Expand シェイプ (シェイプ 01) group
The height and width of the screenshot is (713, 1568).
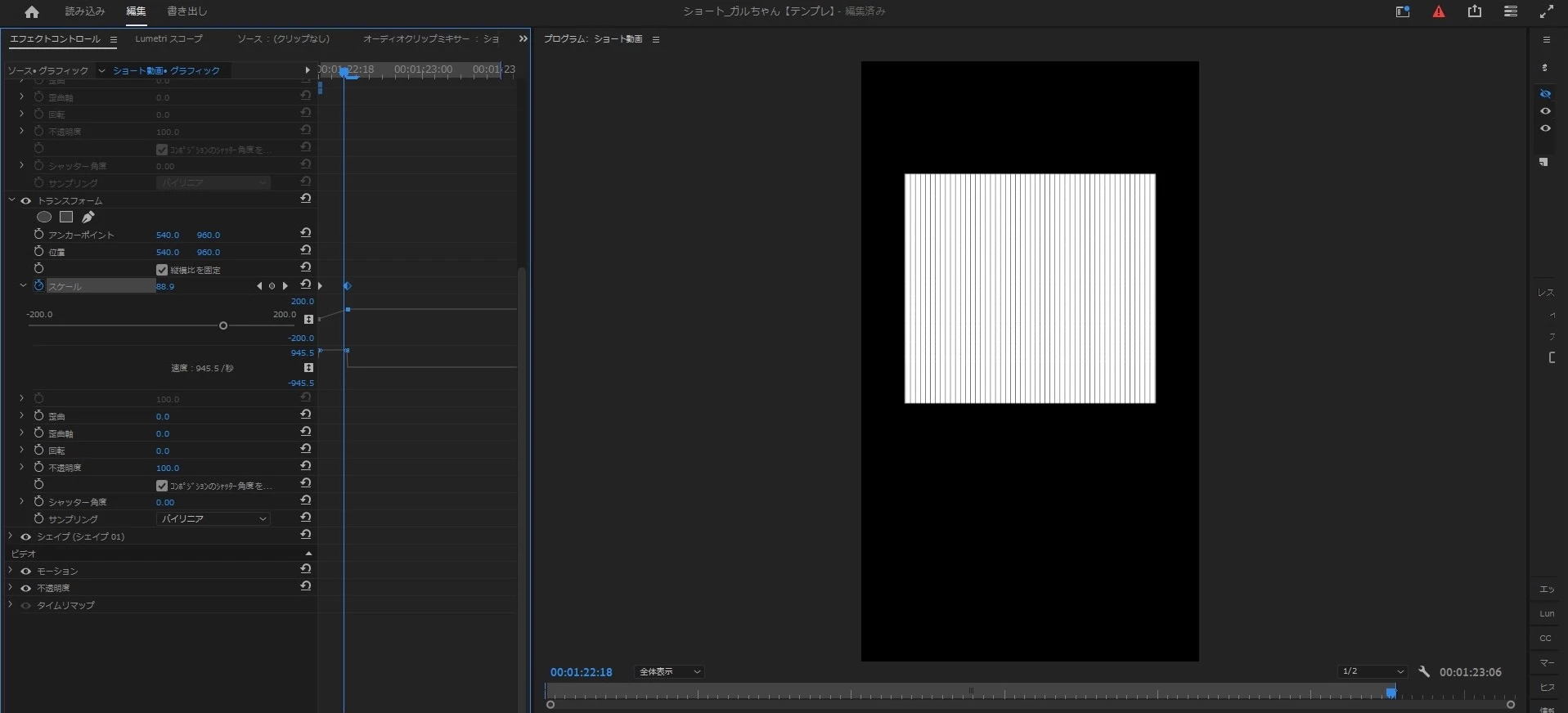tap(11, 536)
